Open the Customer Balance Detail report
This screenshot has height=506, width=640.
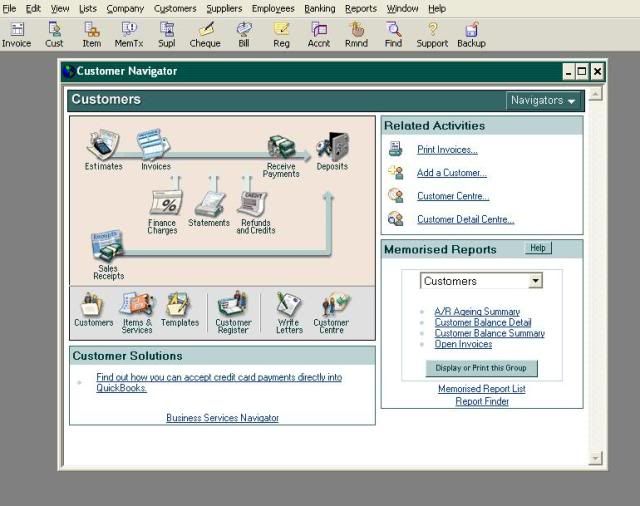482,322
